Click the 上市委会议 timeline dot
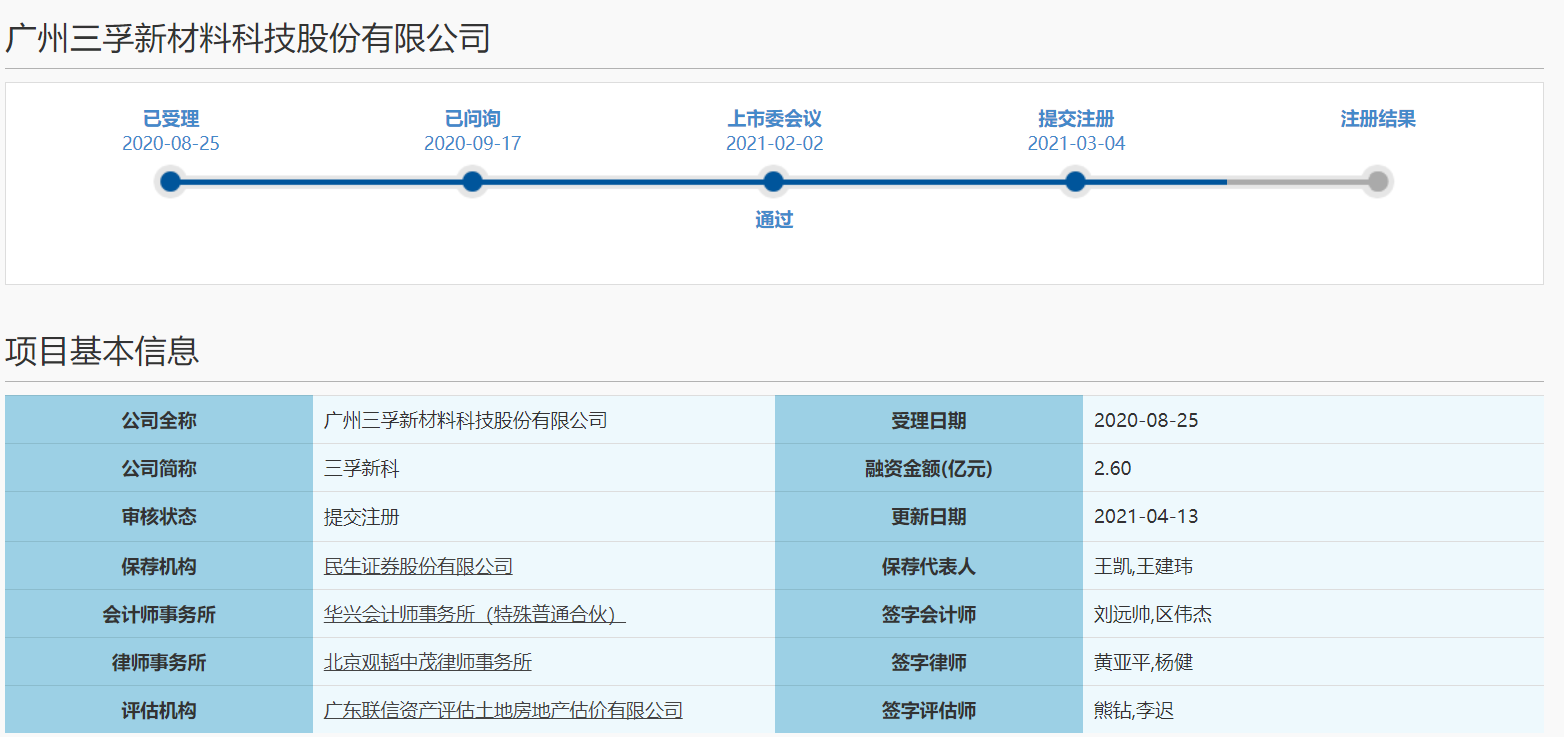The height and width of the screenshot is (737, 1564). 773,182
